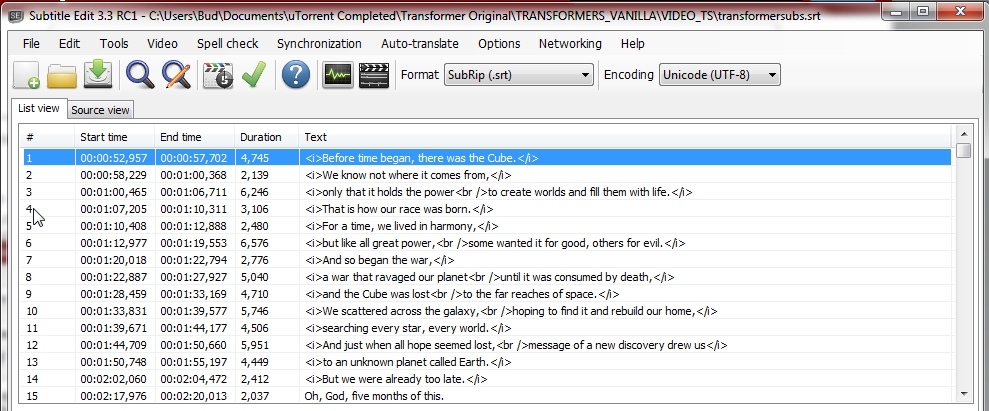Click duration value 3,106
This screenshot has height=411, width=989.
(254, 209)
